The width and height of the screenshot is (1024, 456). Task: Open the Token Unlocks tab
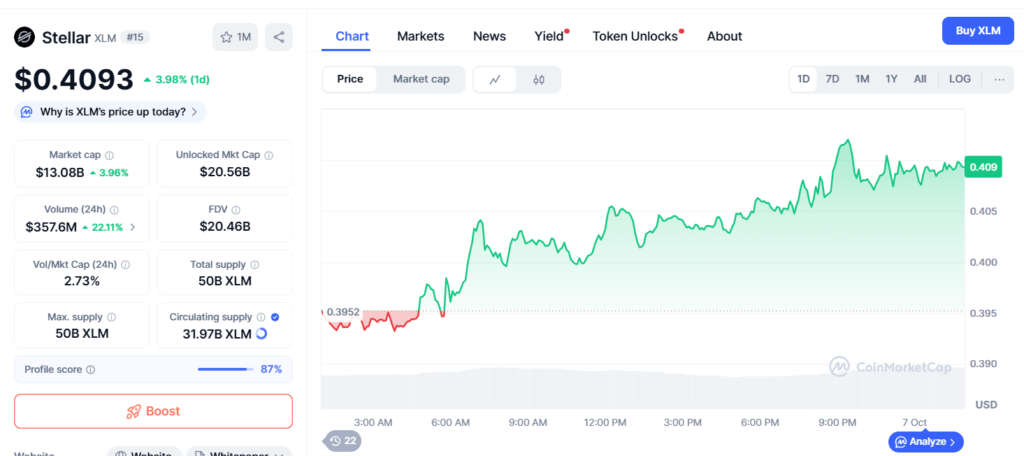[636, 36]
